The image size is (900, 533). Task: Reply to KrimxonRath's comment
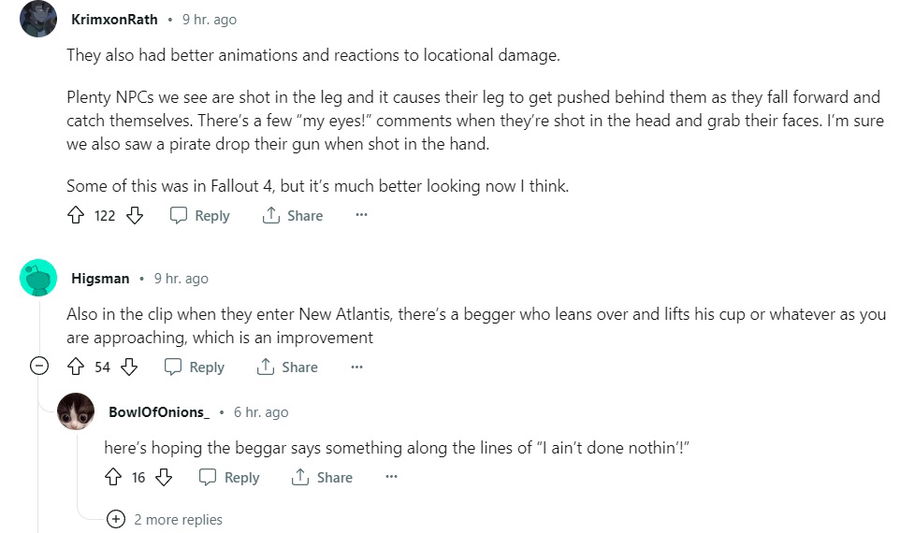coord(200,215)
